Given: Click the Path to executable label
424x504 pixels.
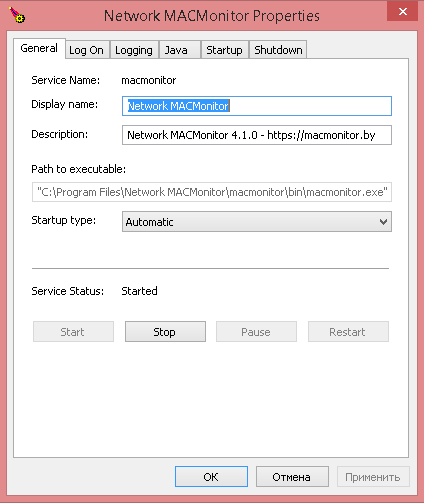Looking at the screenshot, I should 79,169.
